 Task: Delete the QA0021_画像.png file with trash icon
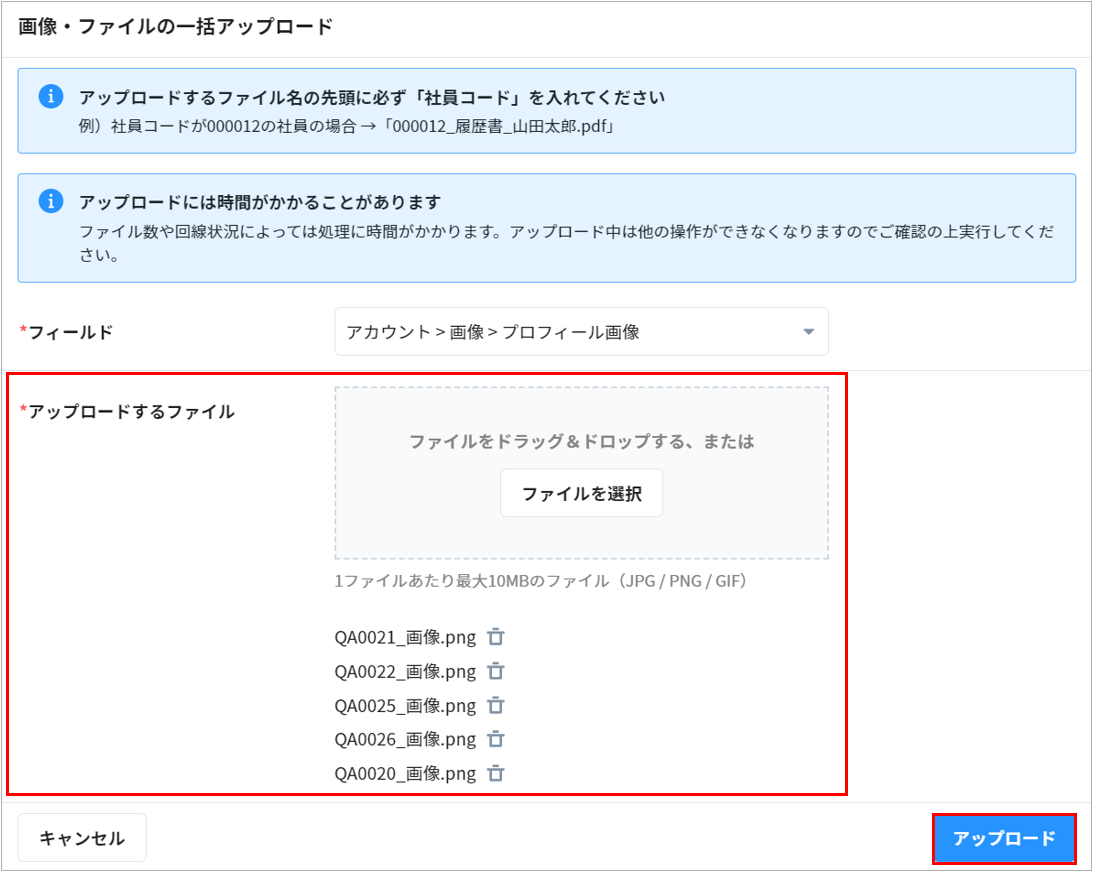(495, 637)
